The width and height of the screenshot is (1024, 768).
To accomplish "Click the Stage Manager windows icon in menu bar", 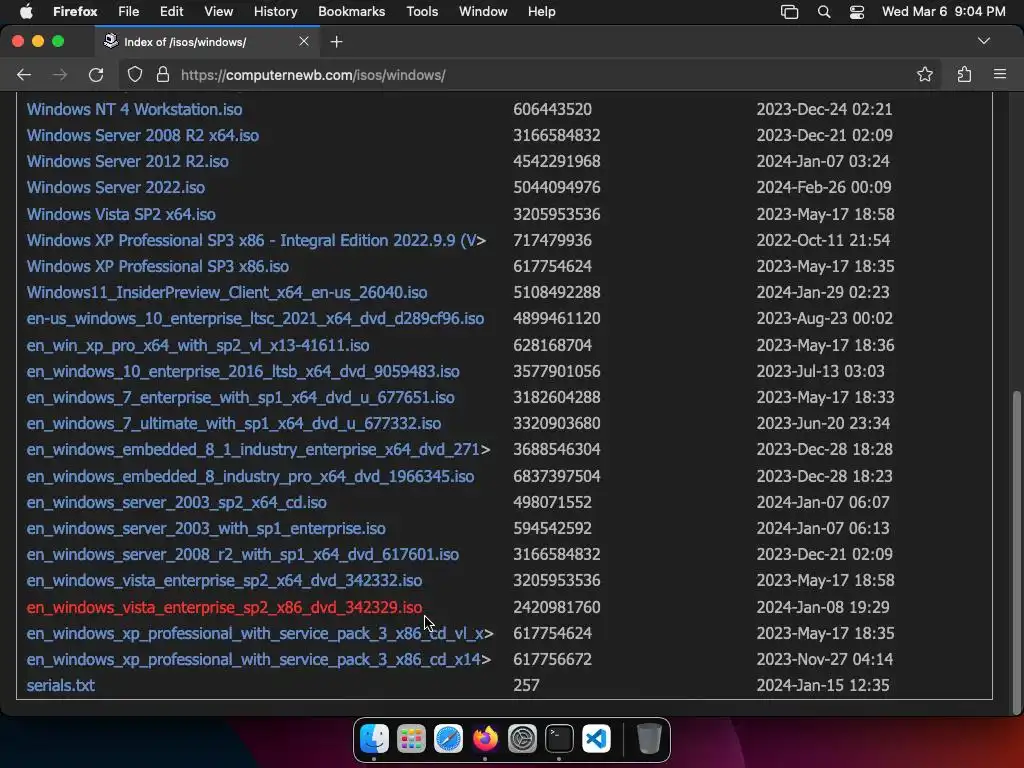I will click(790, 12).
